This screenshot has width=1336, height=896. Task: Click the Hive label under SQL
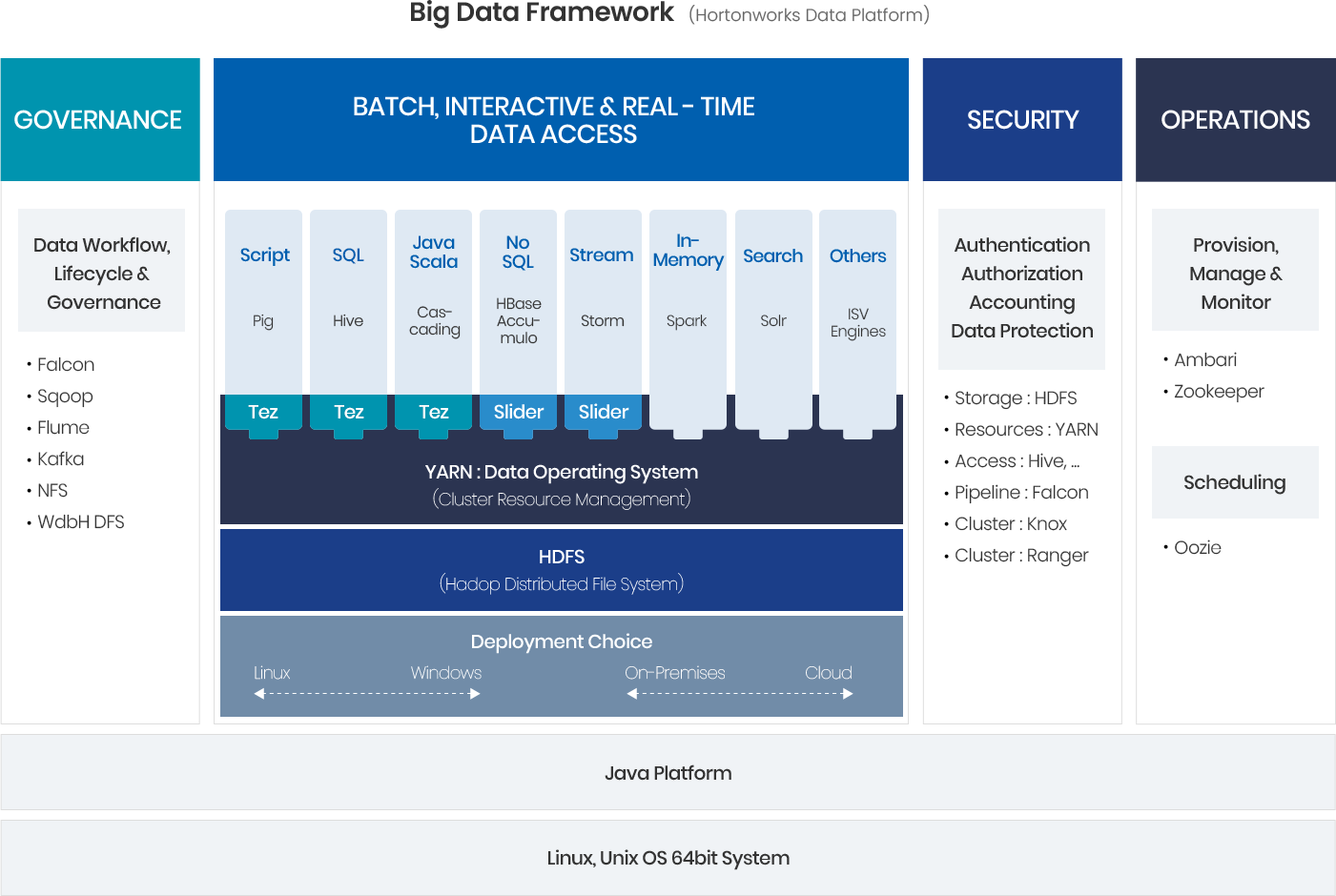pos(348,321)
